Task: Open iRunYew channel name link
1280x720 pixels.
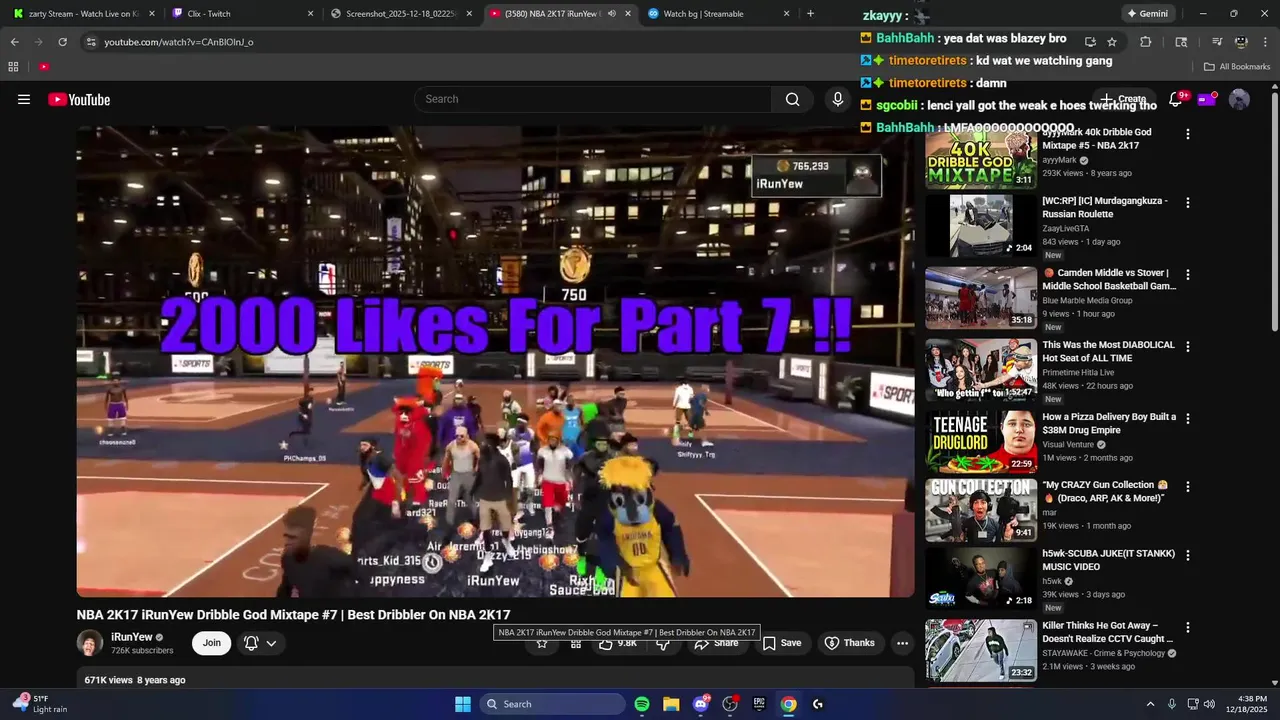Action: point(132,637)
